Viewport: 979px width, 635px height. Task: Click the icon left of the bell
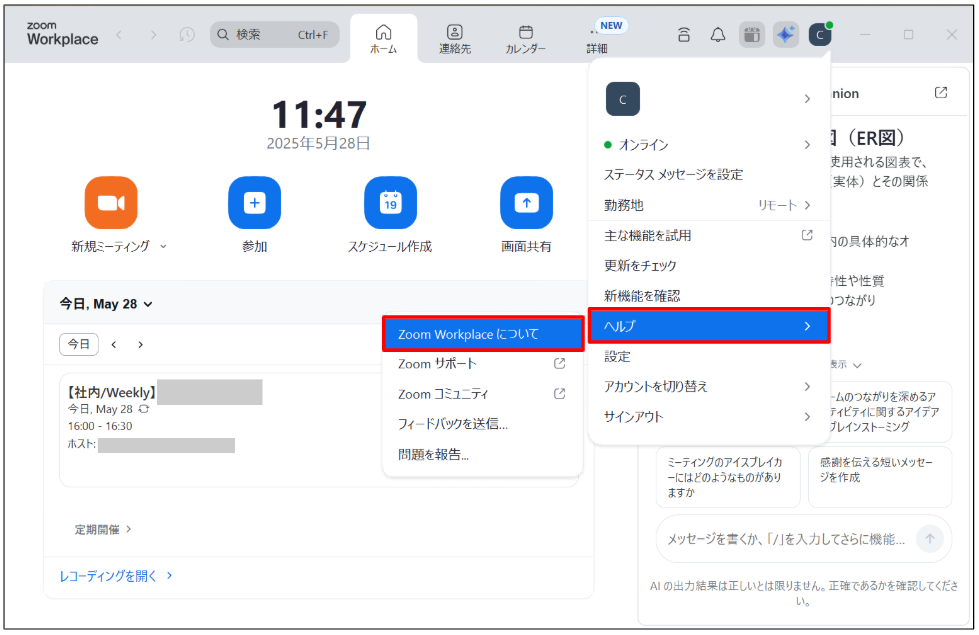(684, 35)
